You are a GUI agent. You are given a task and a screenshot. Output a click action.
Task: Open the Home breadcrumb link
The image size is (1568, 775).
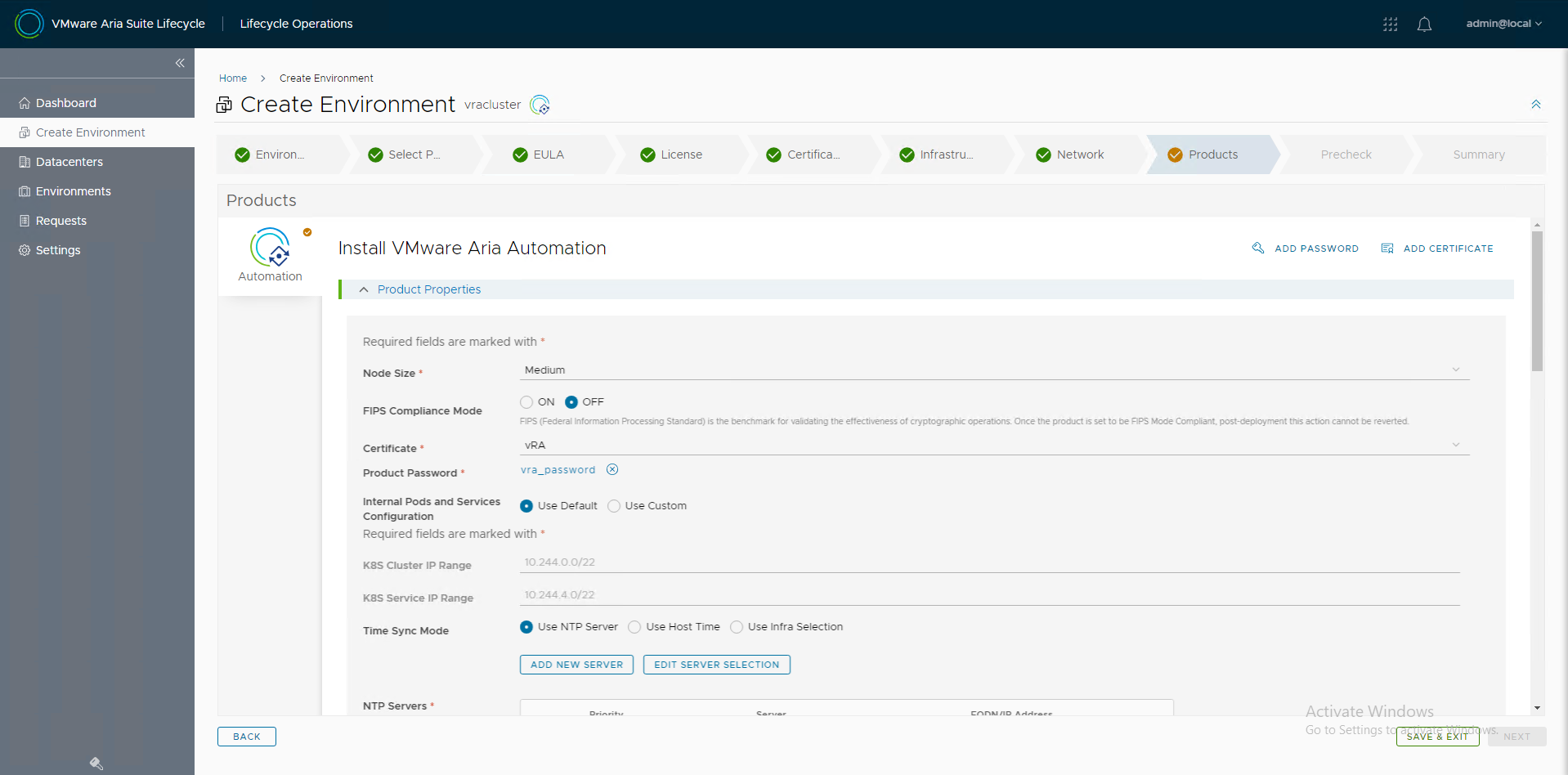click(233, 78)
